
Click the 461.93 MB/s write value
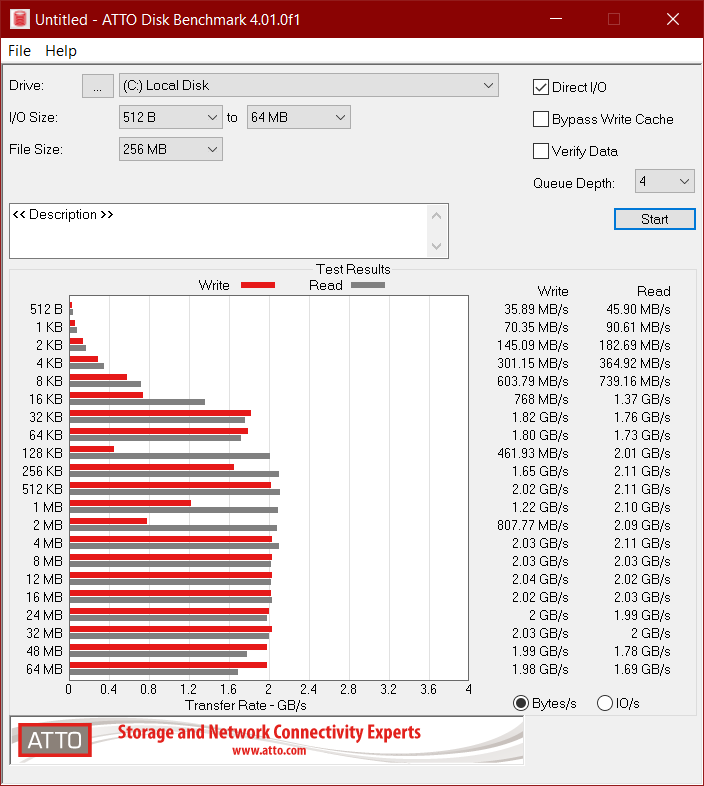(x=533, y=453)
